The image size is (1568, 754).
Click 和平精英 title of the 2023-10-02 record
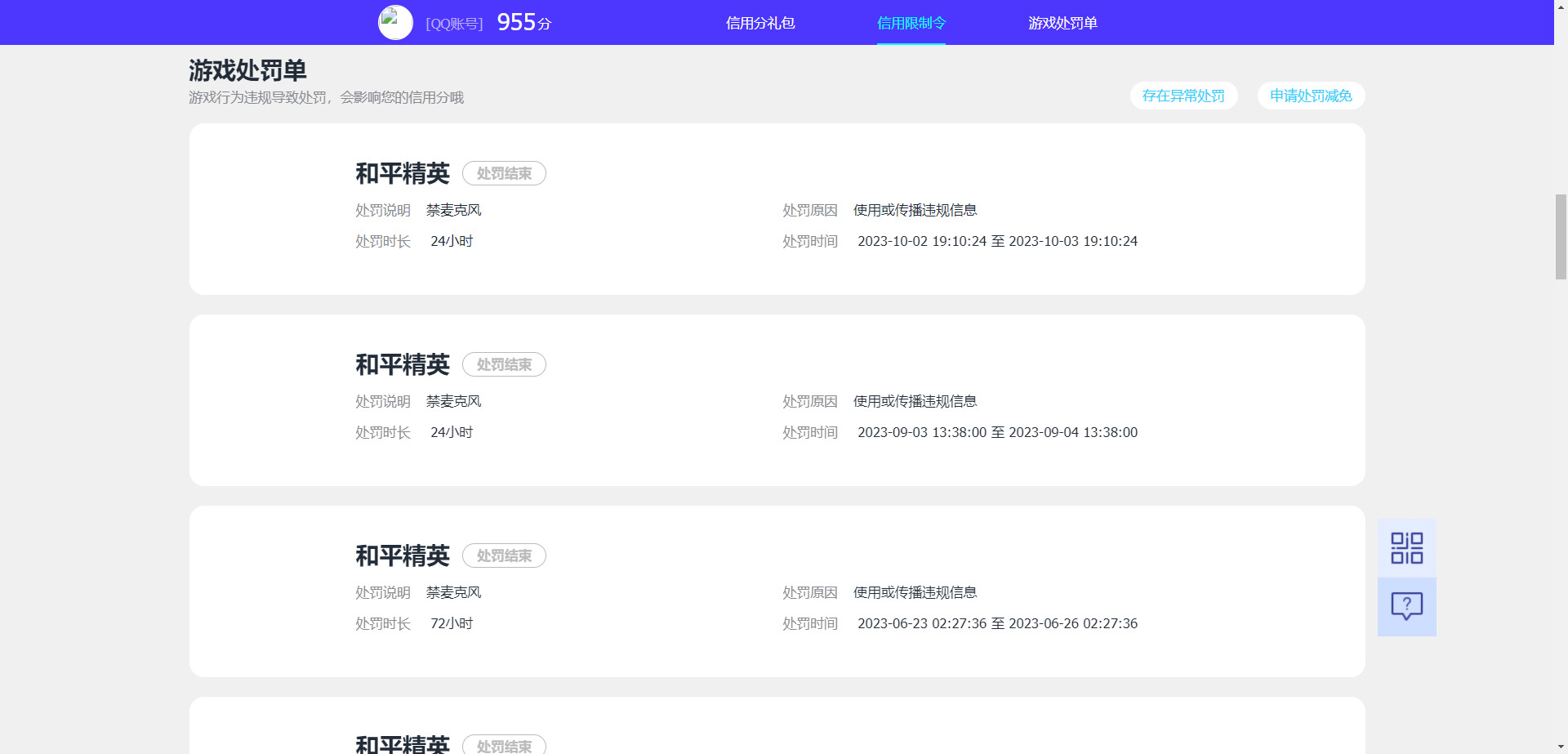click(403, 173)
